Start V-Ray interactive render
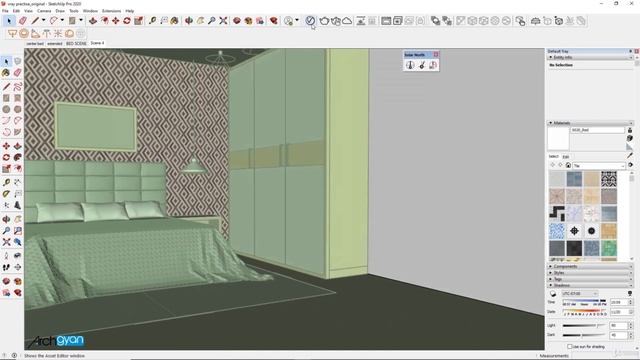The height and width of the screenshot is (360, 640). [x=336, y=21]
